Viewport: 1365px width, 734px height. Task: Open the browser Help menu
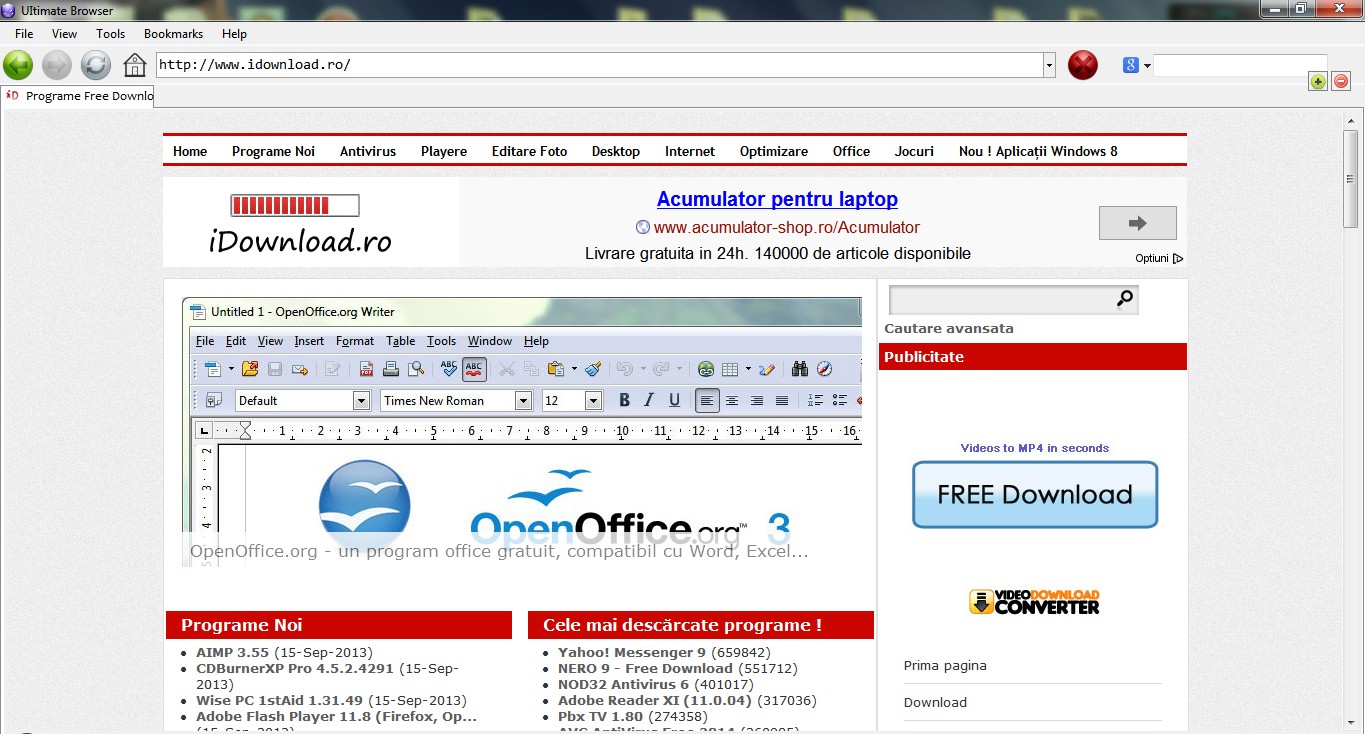[234, 34]
